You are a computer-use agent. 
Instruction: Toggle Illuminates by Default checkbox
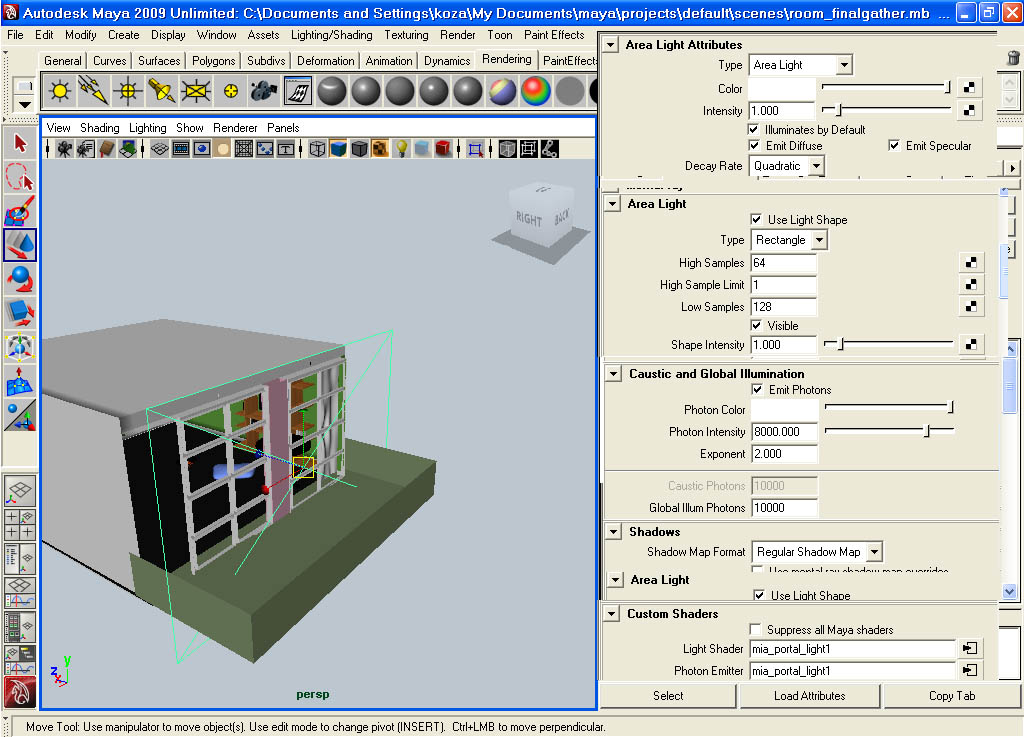[753, 129]
